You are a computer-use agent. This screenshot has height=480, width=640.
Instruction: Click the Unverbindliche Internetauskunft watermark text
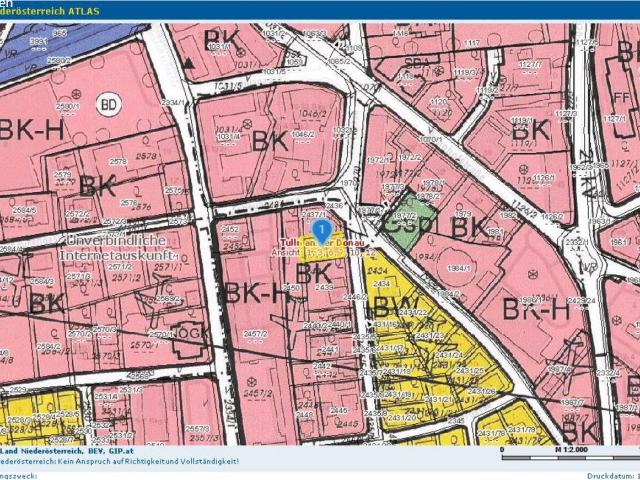pos(116,249)
